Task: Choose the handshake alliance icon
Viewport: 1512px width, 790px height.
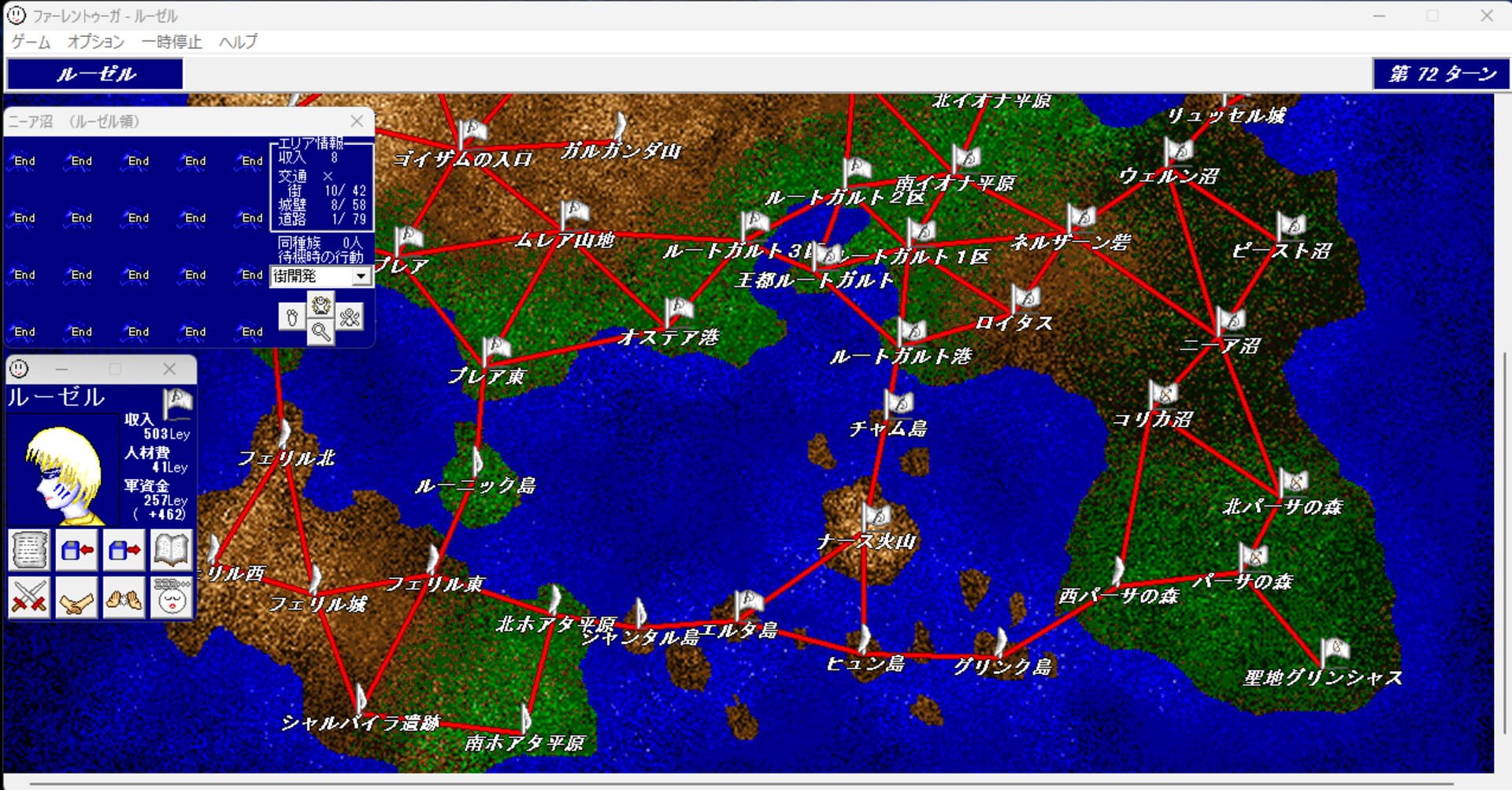Action: pos(76,598)
